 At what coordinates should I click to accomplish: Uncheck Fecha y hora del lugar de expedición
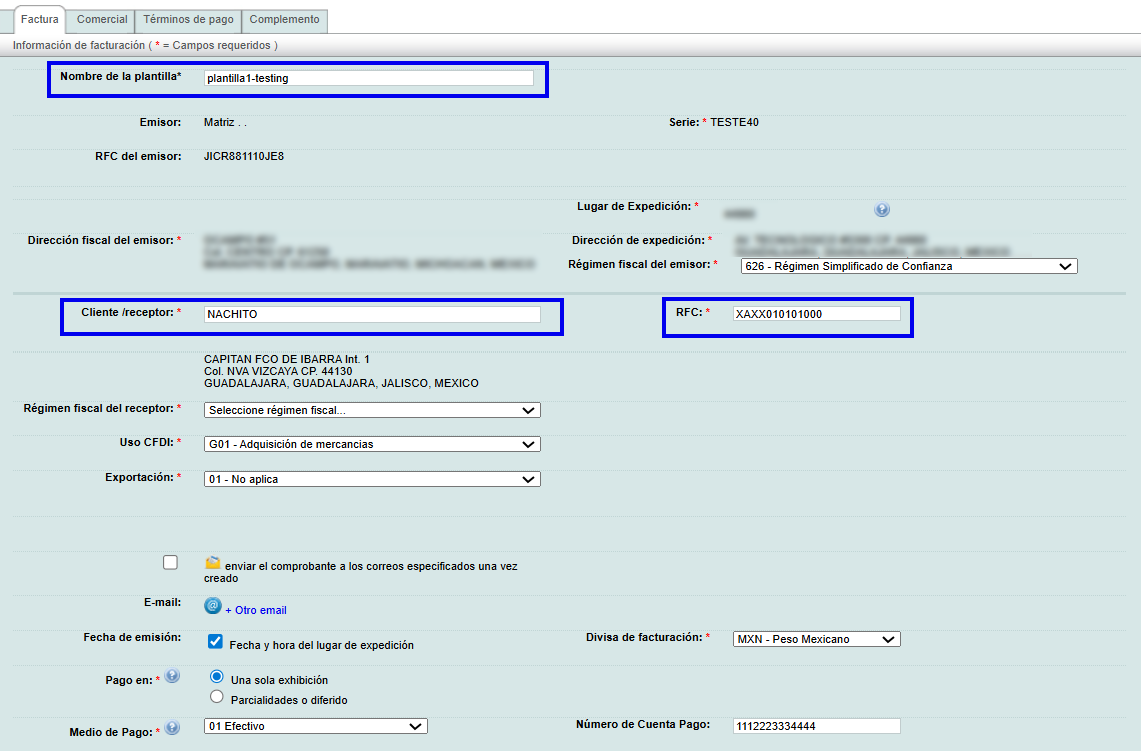point(214,642)
